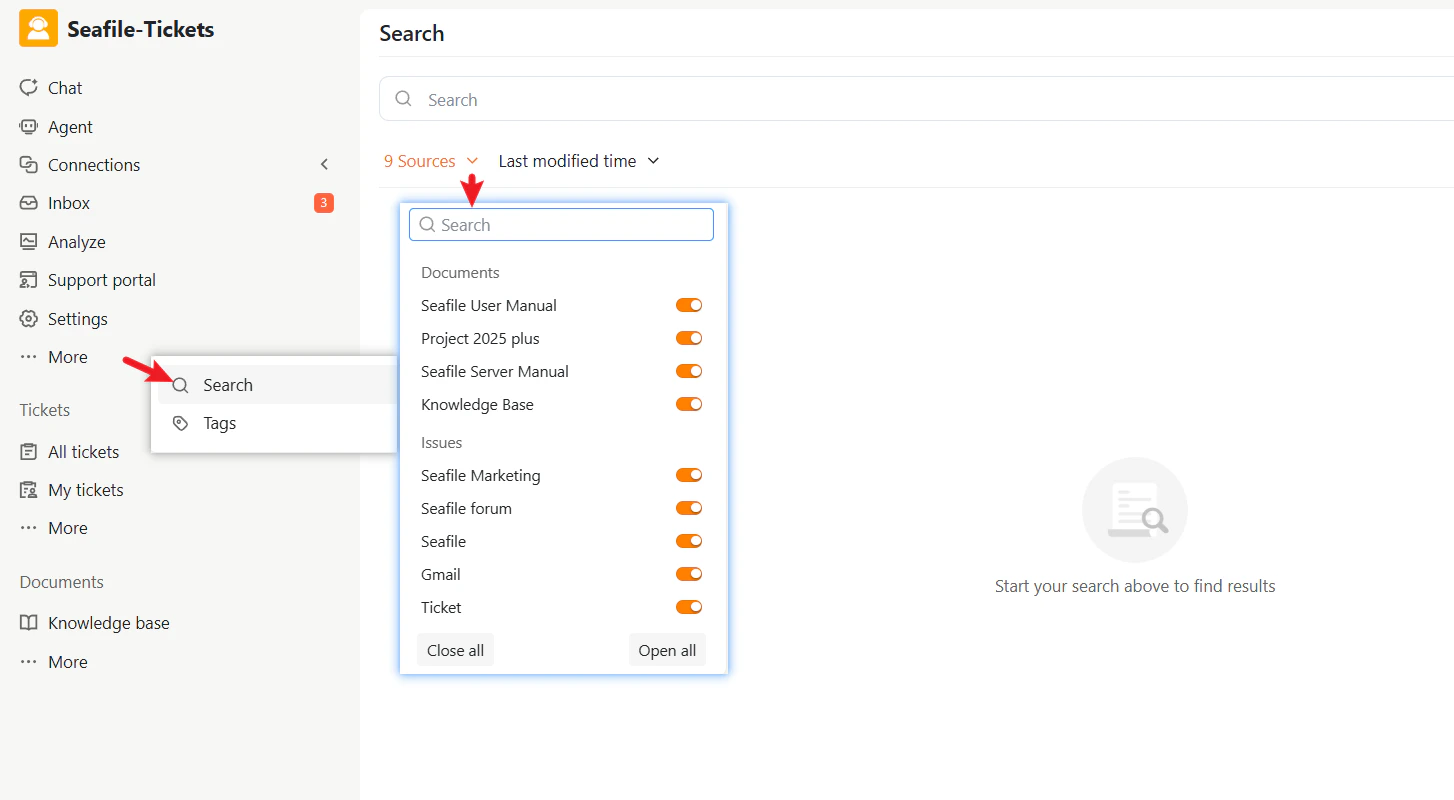The height and width of the screenshot is (800, 1454).
Task: Click the My tickets icon
Action: point(29,490)
